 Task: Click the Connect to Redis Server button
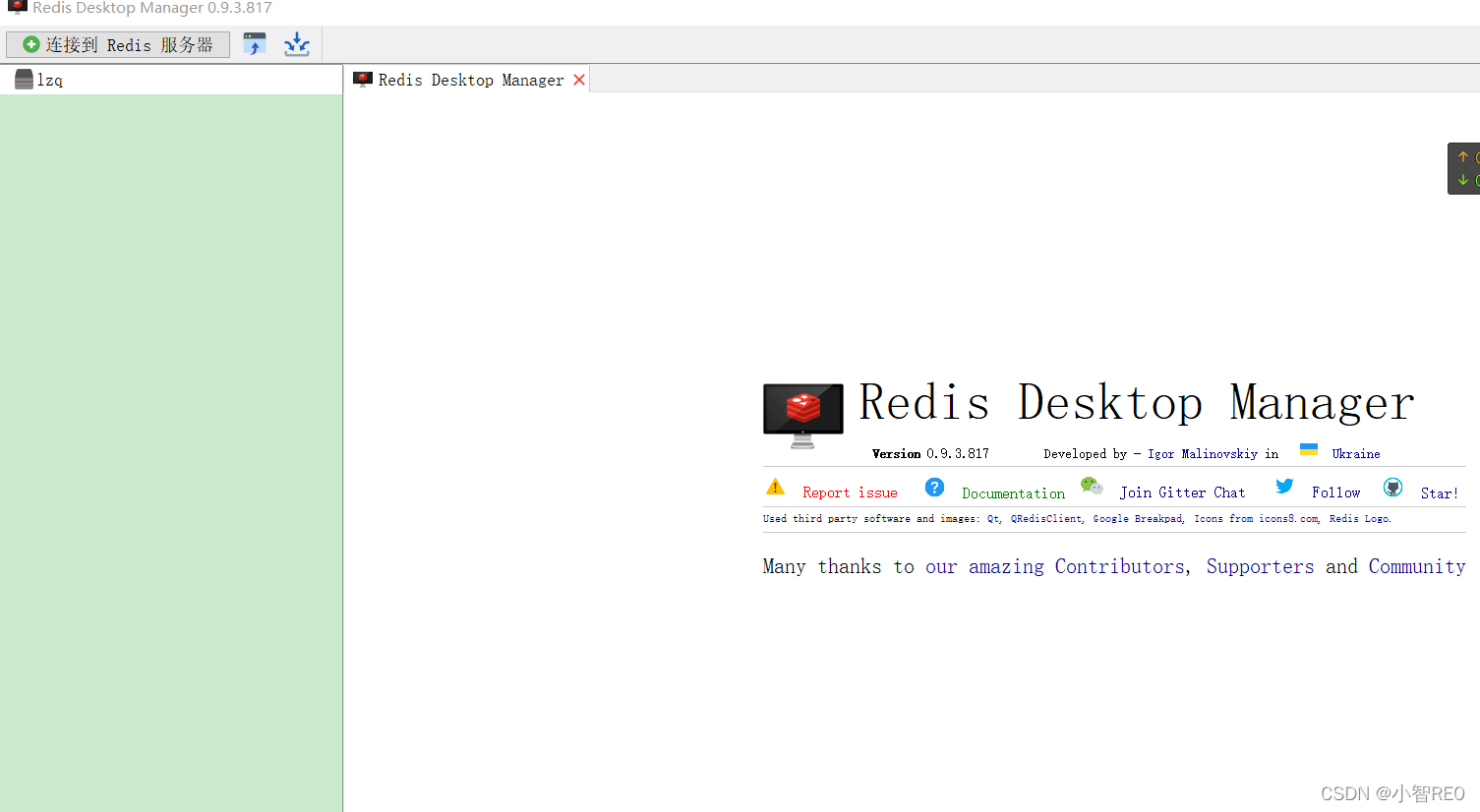118,45
